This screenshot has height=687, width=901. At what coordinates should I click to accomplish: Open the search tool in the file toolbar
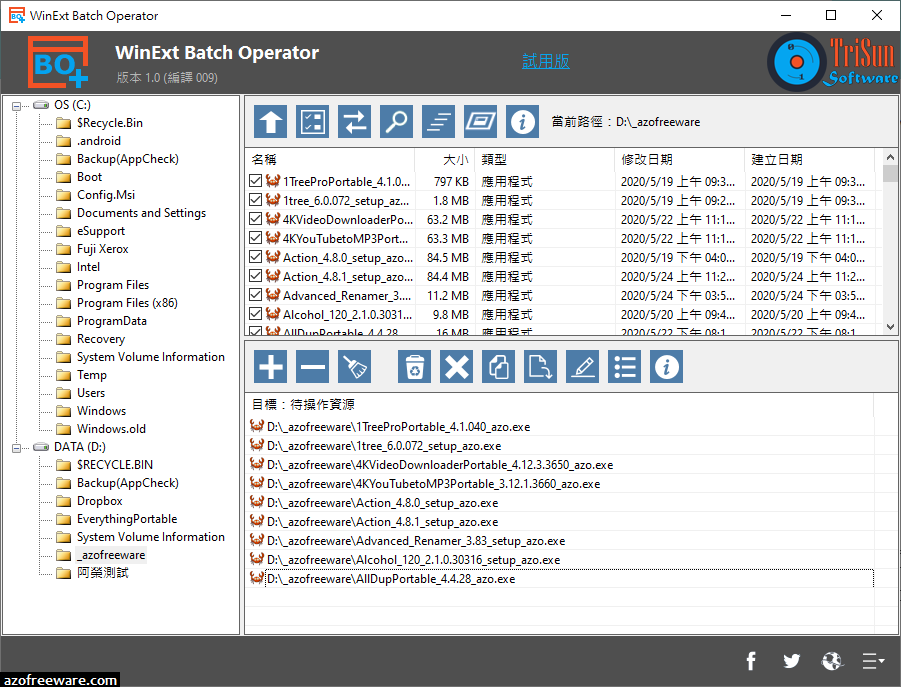click(396, 121)
